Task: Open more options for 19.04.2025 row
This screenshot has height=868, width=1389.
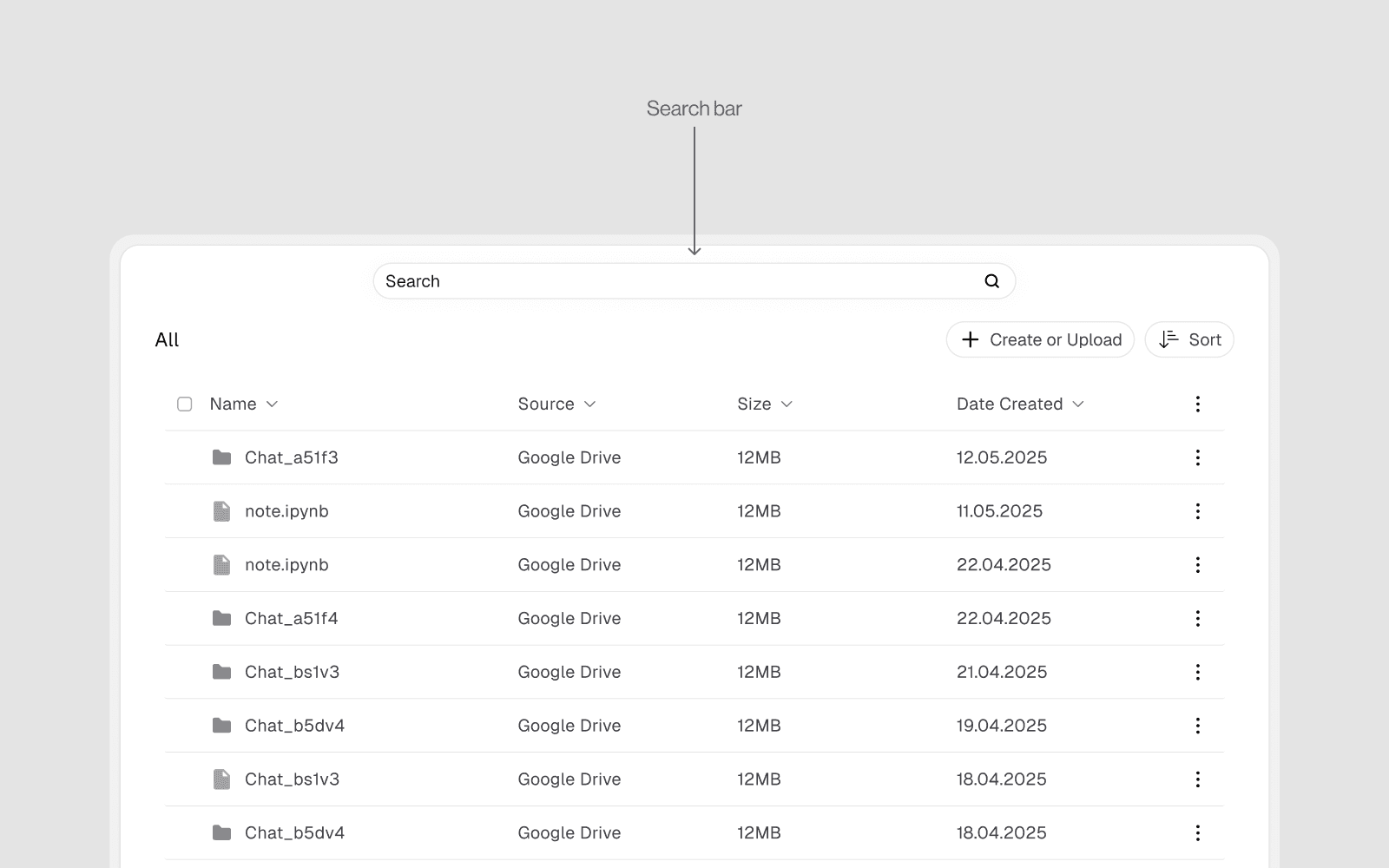Action: click(x=1197, y=726)
